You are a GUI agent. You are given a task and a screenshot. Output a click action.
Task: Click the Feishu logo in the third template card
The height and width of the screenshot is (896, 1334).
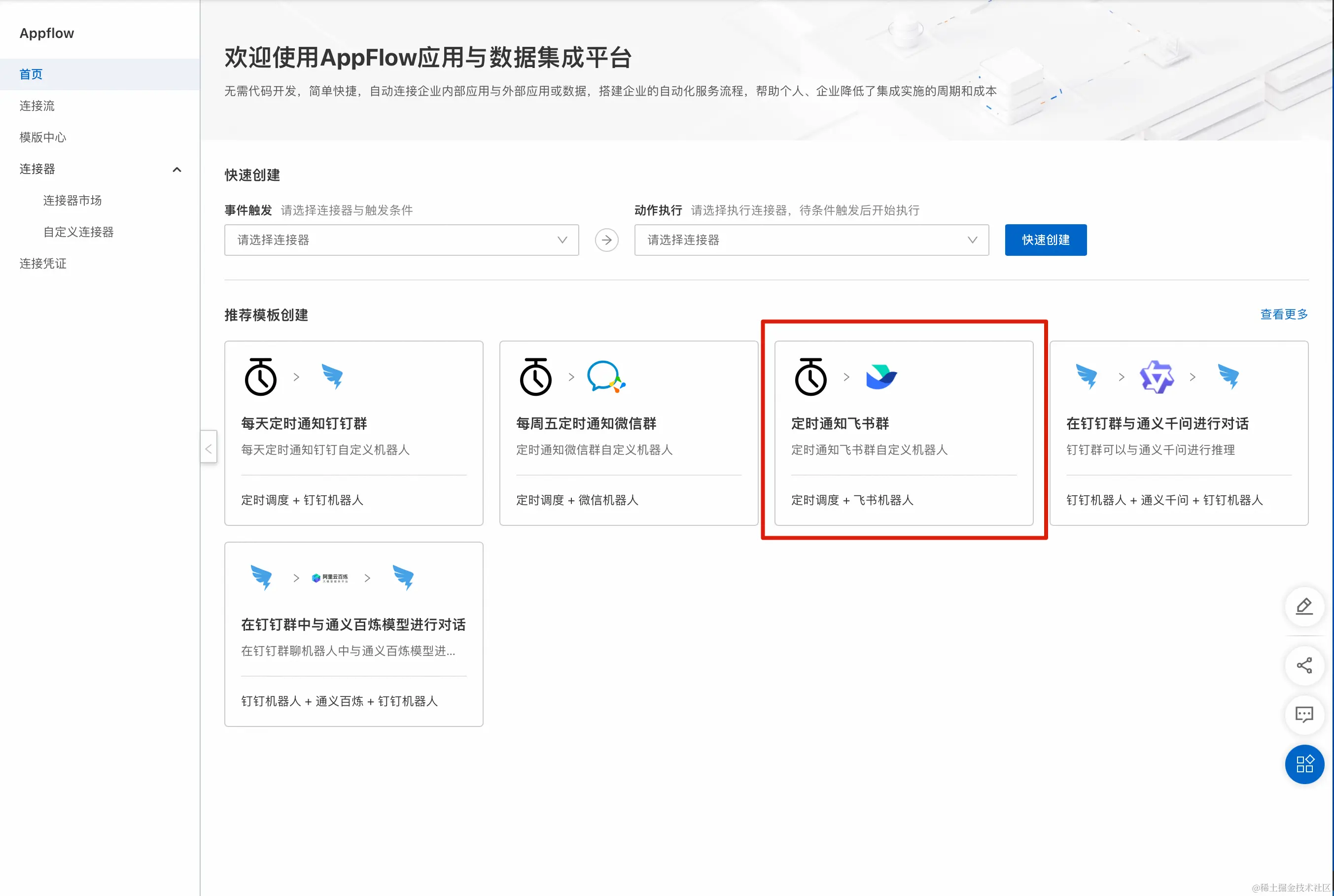[x=881, y=377]
